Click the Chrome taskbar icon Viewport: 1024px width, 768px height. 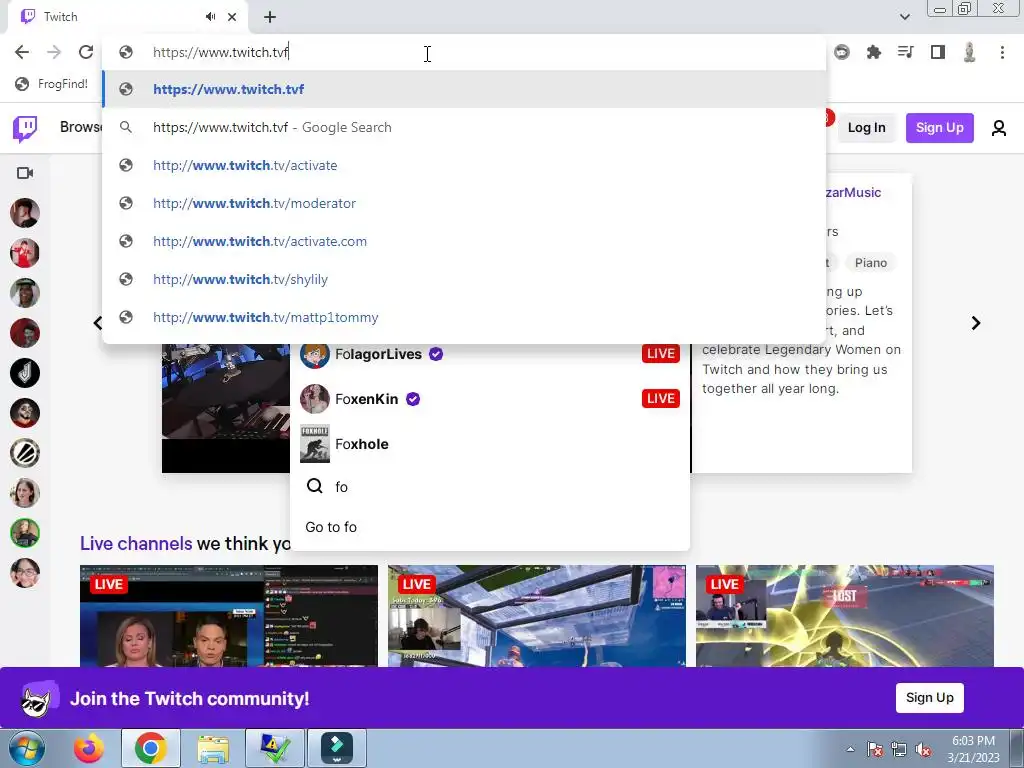pyautogui.click(x=150, y=748)
